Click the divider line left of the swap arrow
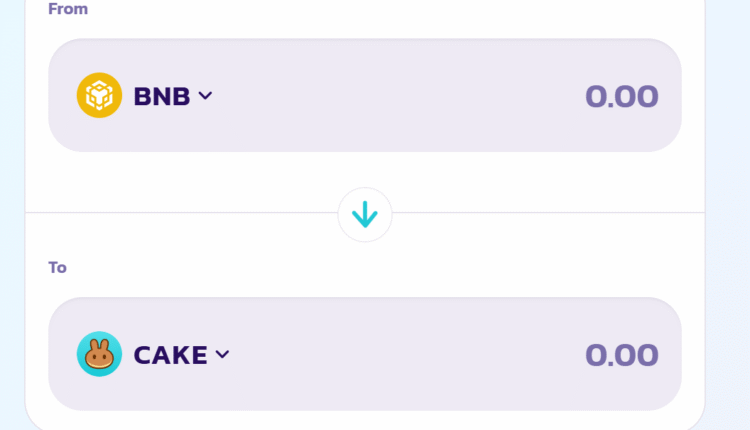Viewport: 750px width, 430px height. (180, 213)
